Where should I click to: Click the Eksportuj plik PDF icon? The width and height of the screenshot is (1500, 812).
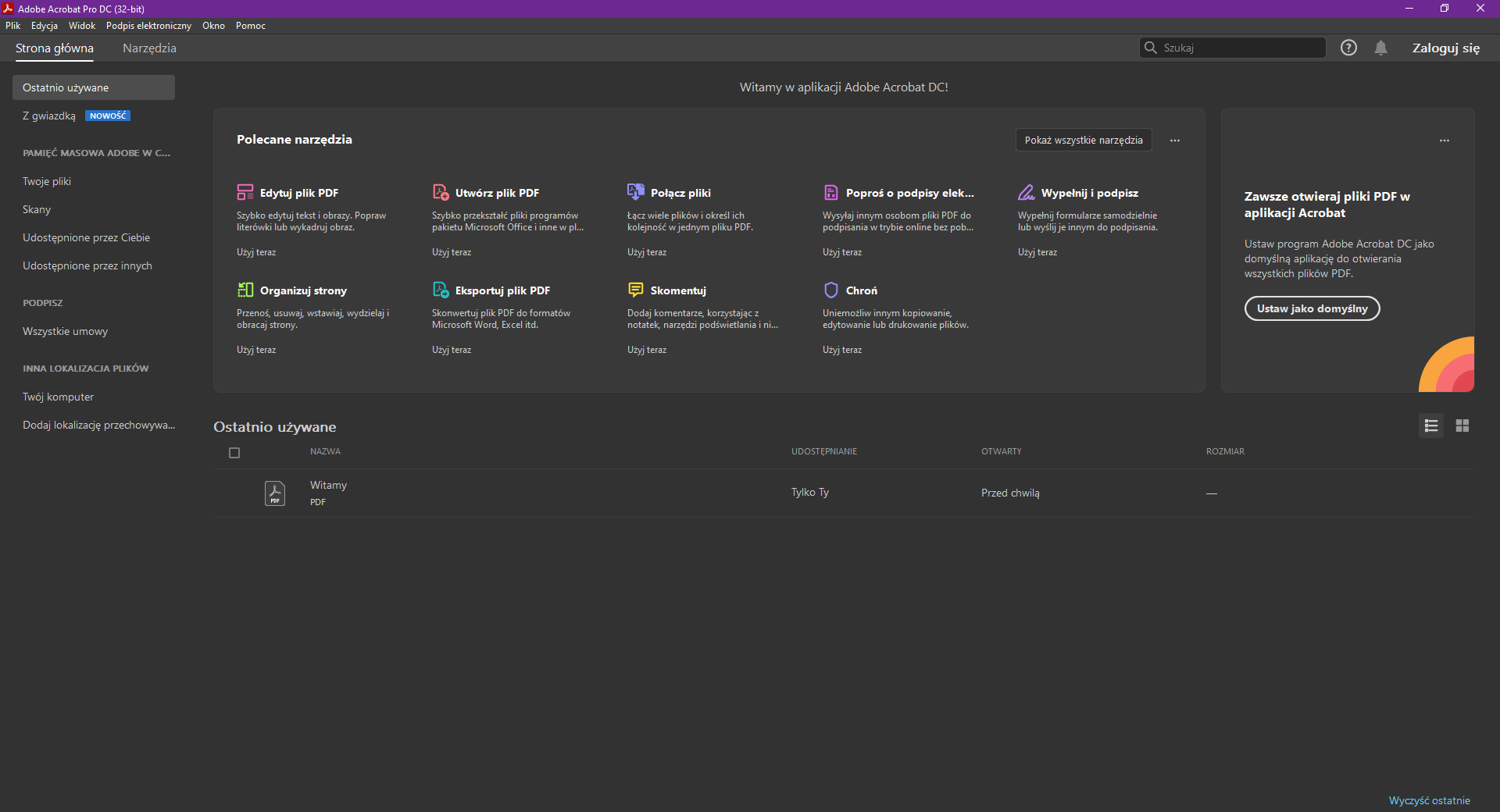[441, 290]
